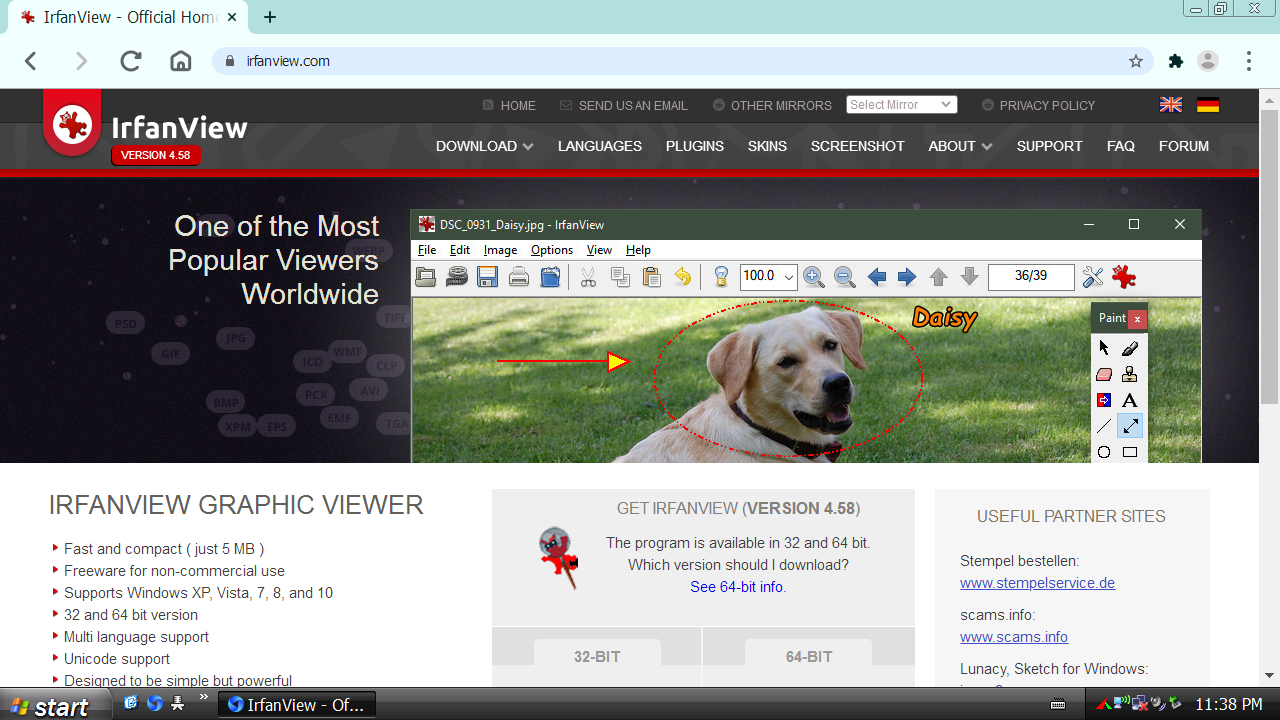The height and width of the screenshot is (720, 1280).
Task: Open the SUPPORT nav item
Action: [x=1050, y=146]
